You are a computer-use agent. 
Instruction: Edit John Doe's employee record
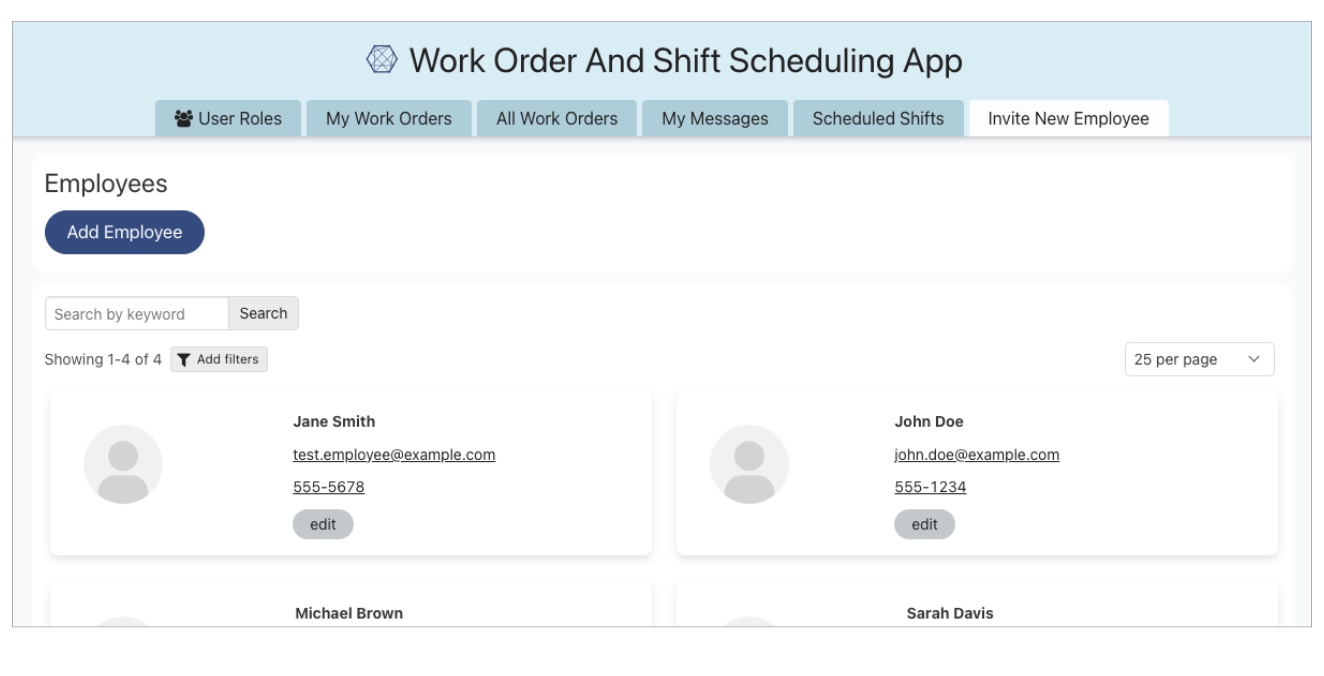pyautogui.click(x=924, y=524)
